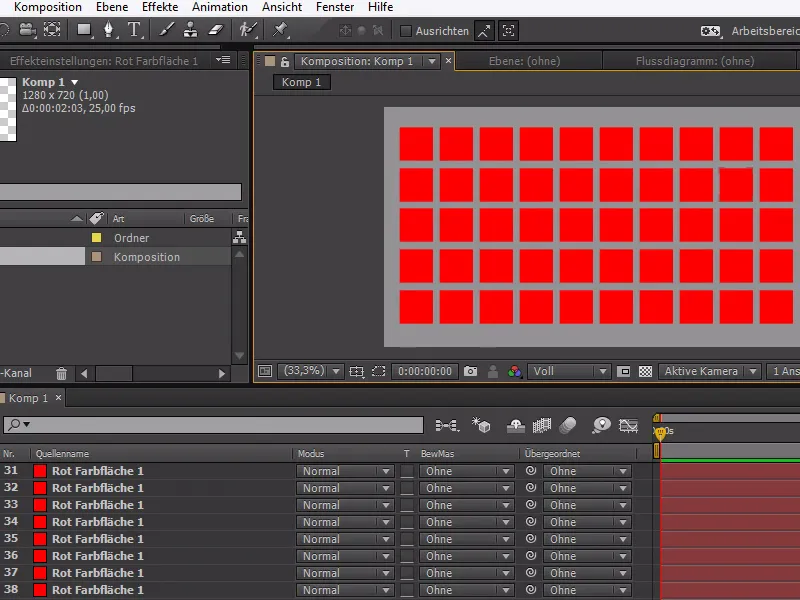Click the Komp 1 breadcrumb button in viewer
The width and height of the screenshot is (800, 600).
coord(302,82)
